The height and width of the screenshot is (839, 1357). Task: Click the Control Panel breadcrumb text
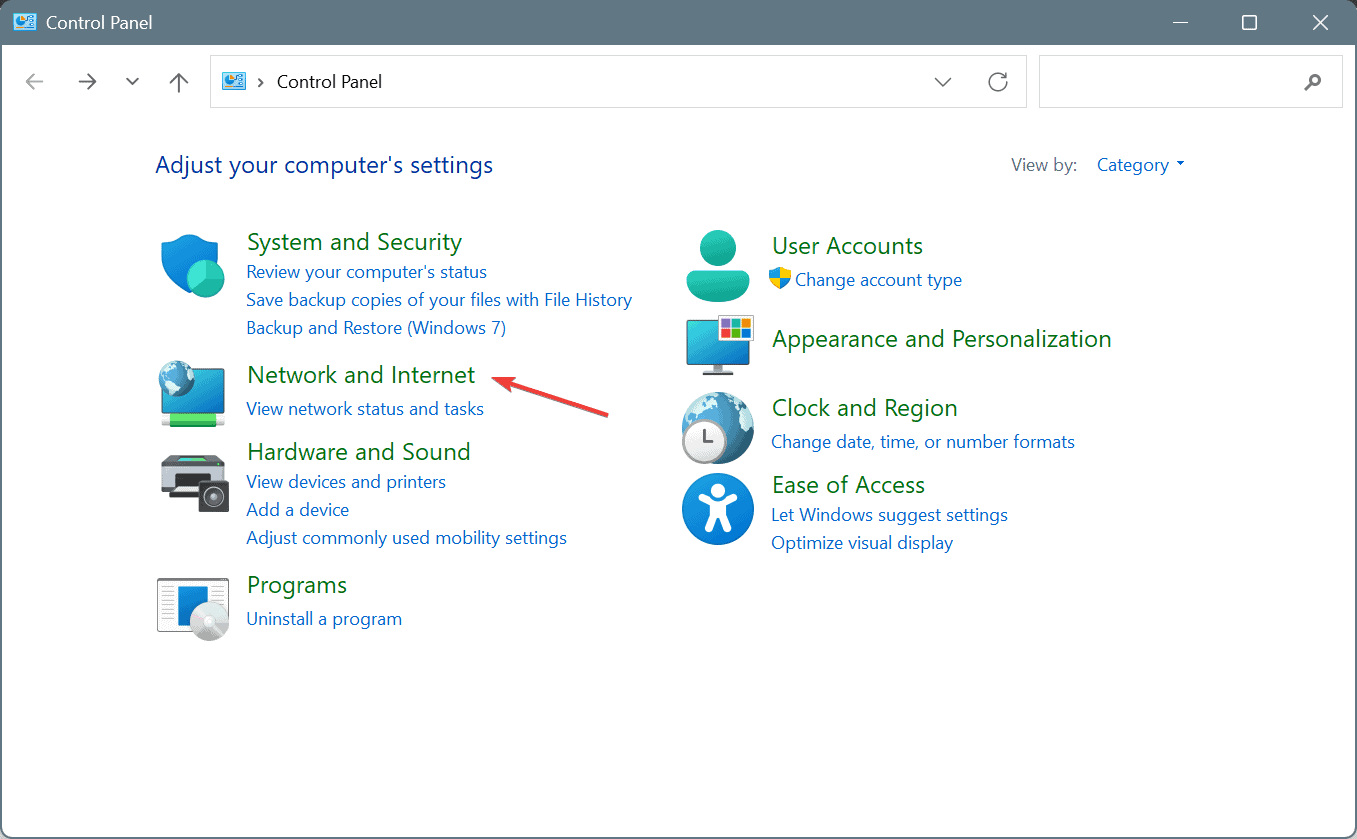pos(329,82)
